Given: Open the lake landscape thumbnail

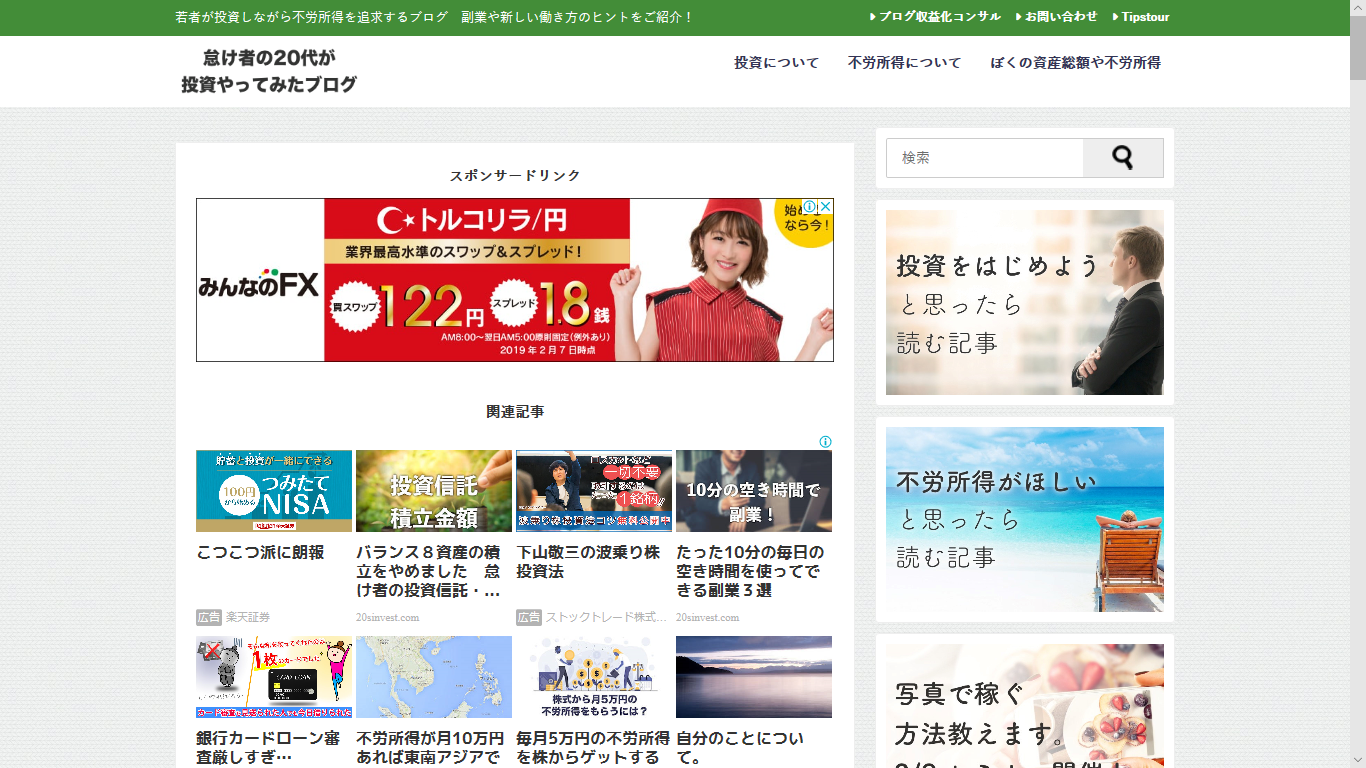Looking at the screenshot, I should point(754,677).
